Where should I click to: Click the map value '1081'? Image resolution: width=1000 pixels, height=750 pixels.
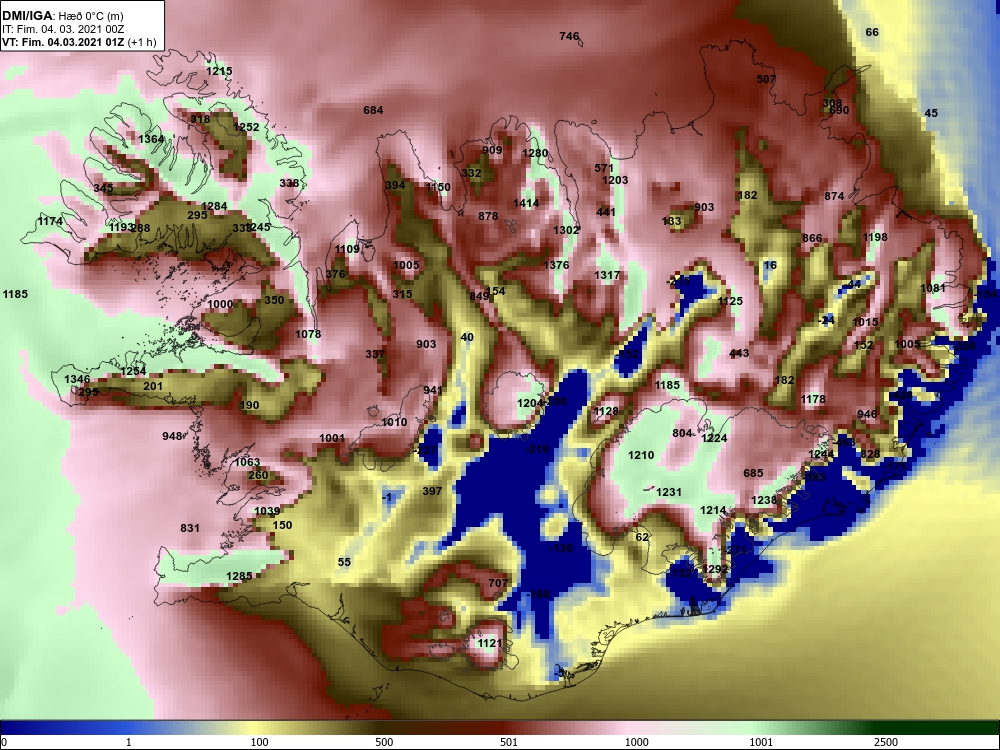(932, 288)
